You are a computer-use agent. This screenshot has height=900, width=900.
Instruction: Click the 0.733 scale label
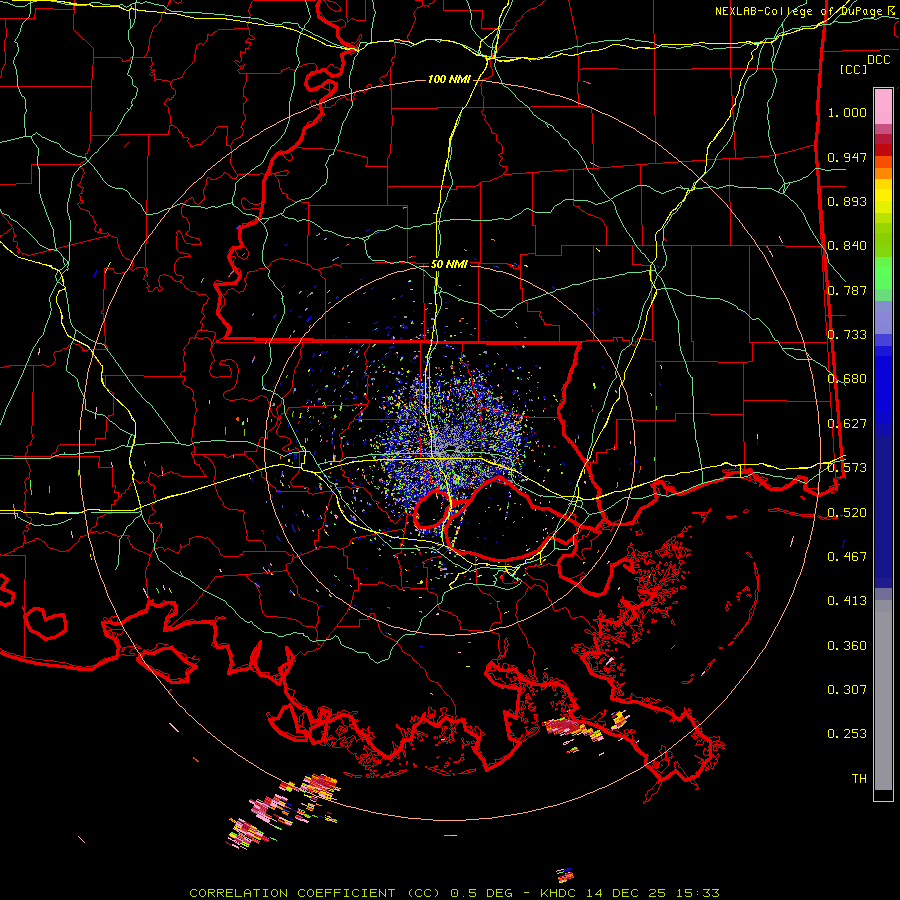pyautogui.click(x=847, y=335)
